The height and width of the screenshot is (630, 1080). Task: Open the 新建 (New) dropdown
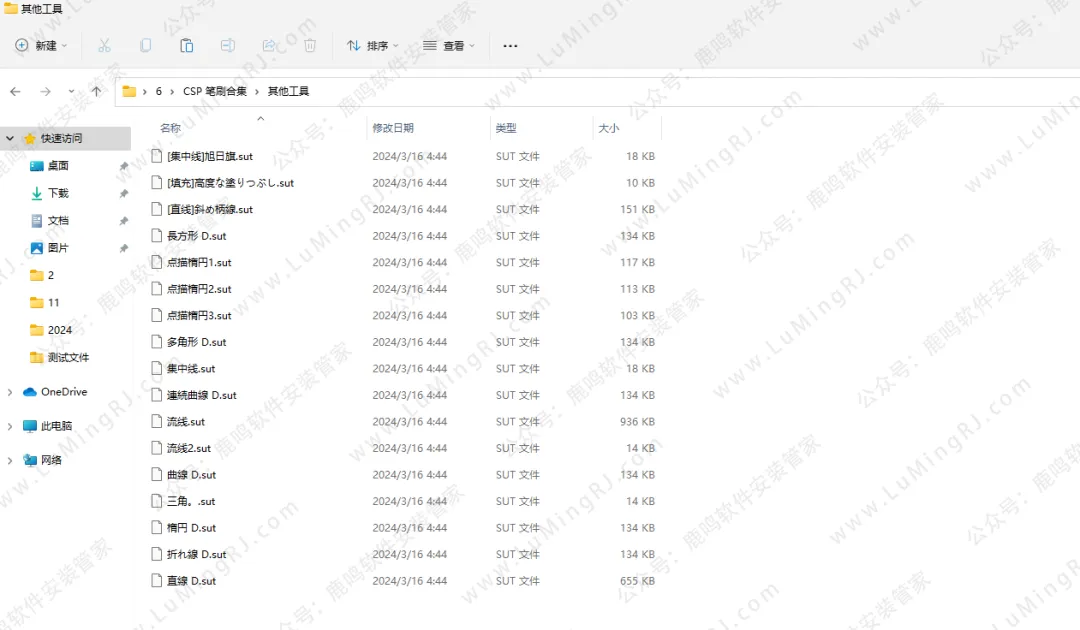41,46
